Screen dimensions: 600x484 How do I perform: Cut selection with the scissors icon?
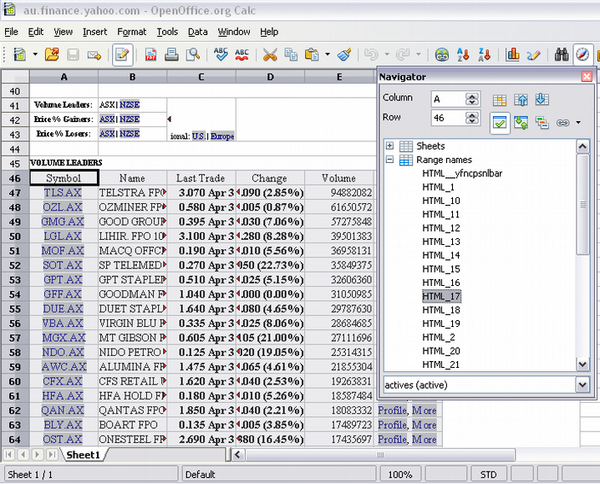[270, 55]
